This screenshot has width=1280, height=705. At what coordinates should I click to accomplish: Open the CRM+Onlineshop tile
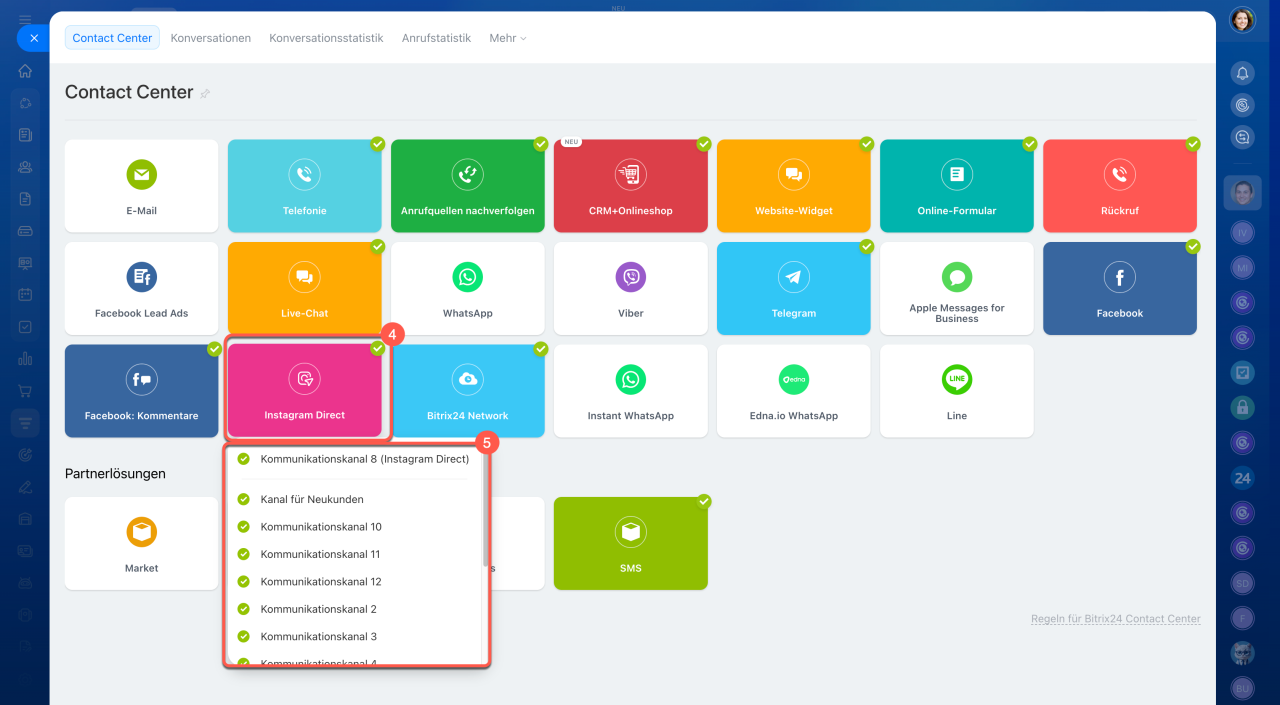pos(630,186)
